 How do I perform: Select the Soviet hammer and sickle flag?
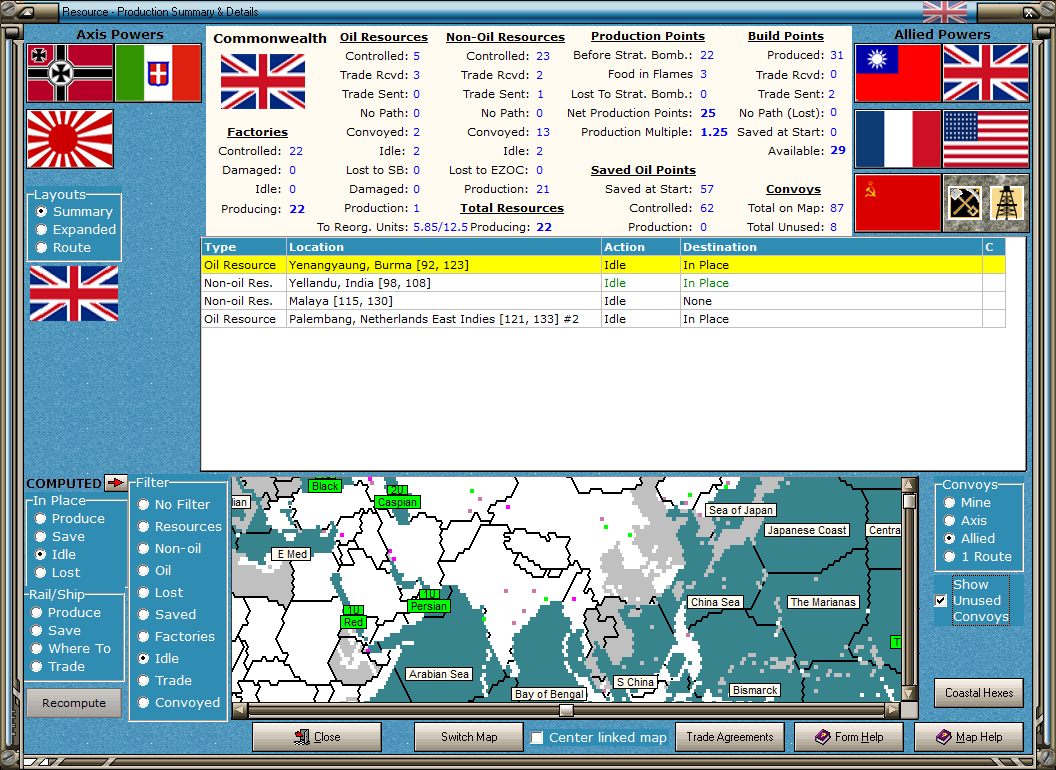tap(898, 203)
